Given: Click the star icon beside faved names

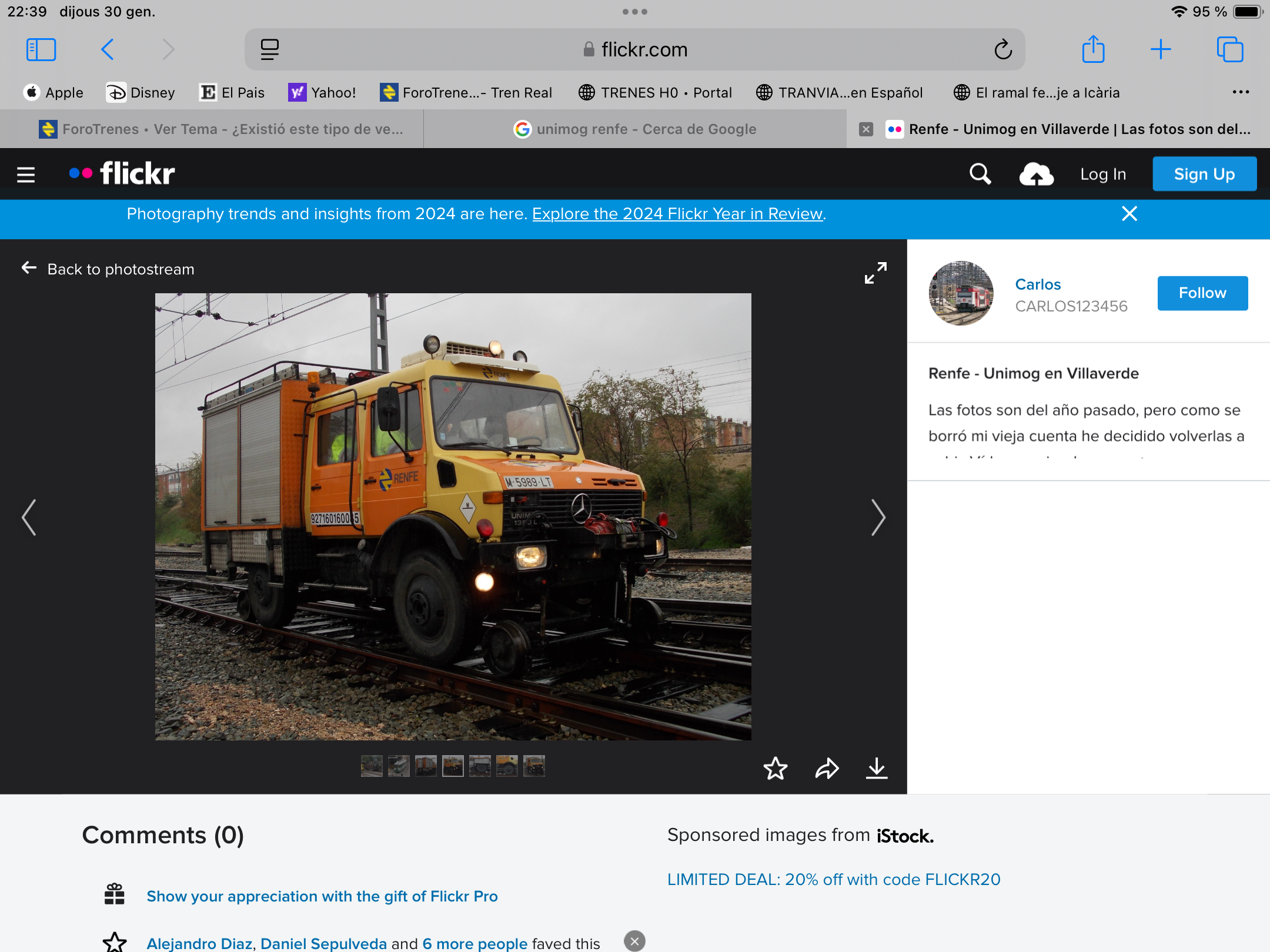Looking at the screenshot, I should (115, 942).
